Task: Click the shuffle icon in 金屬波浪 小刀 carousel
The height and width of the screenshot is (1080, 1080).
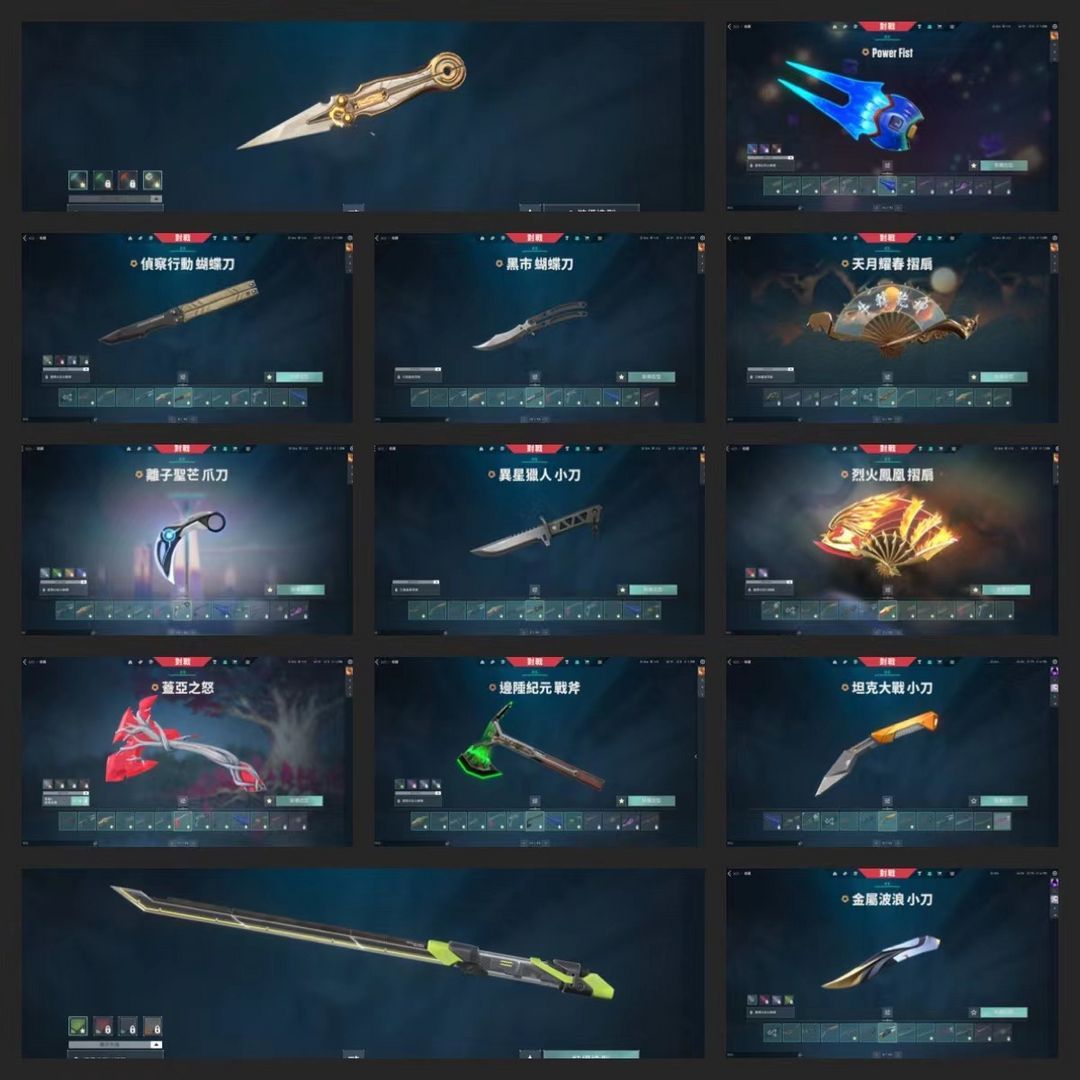Action: pos(773,1032)
